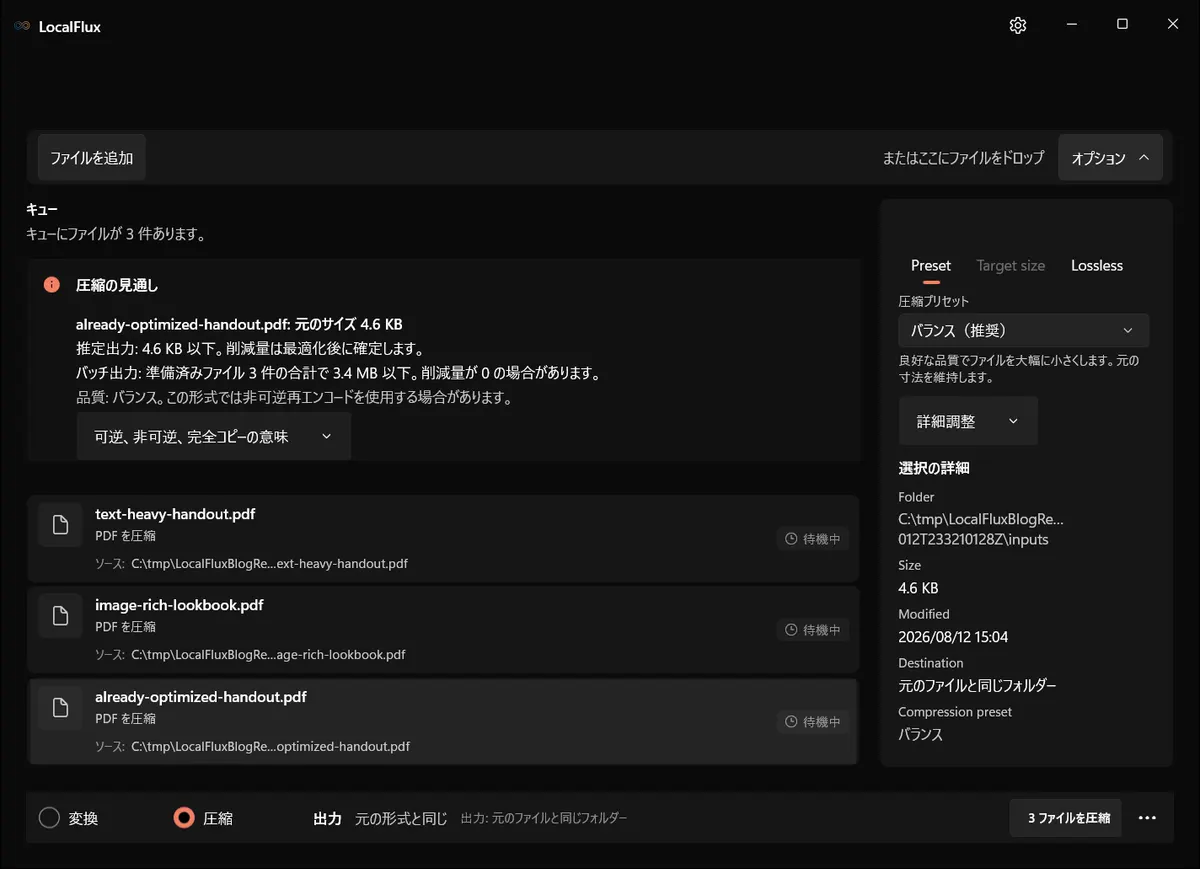This screenshot has width=1200, height=869.
Task: Switch to the Preset tab
Action: pos(931,265)
